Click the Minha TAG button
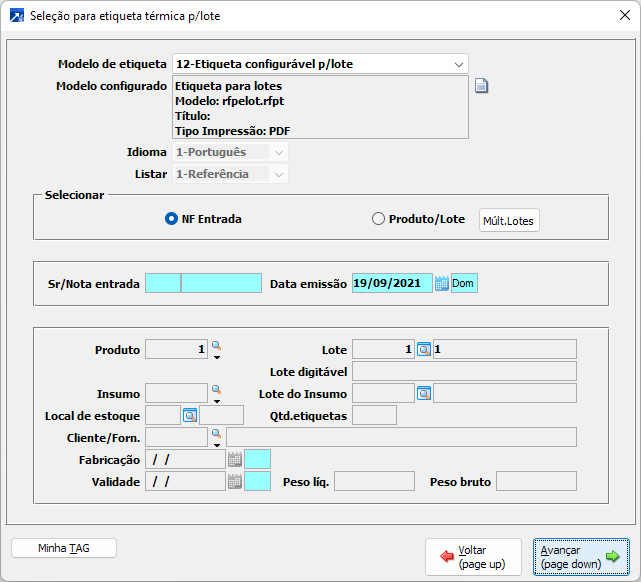641x582 pixels. 64,548
